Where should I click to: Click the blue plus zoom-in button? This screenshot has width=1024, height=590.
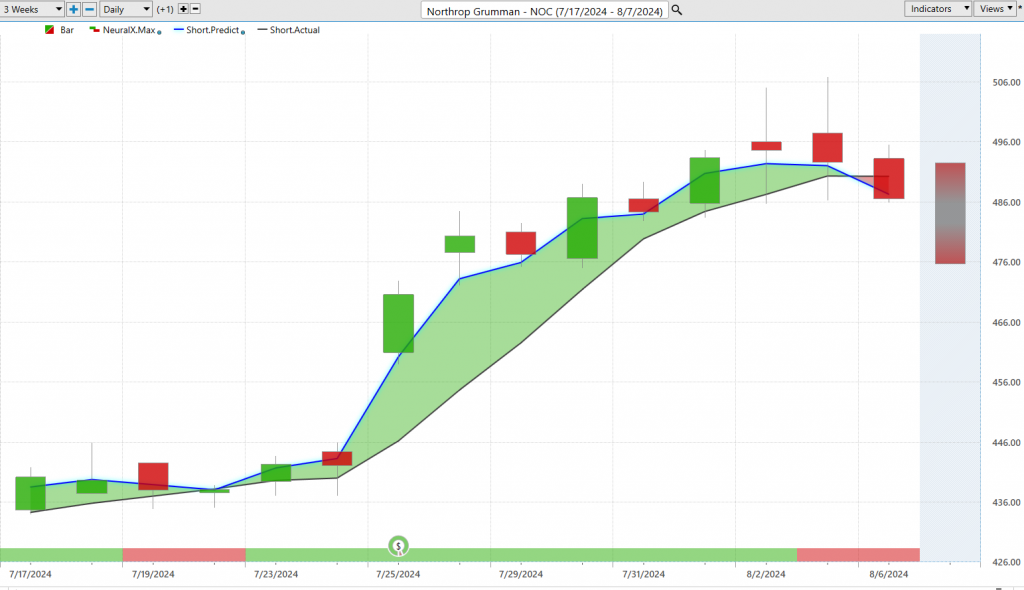click(x=73, y=9)
